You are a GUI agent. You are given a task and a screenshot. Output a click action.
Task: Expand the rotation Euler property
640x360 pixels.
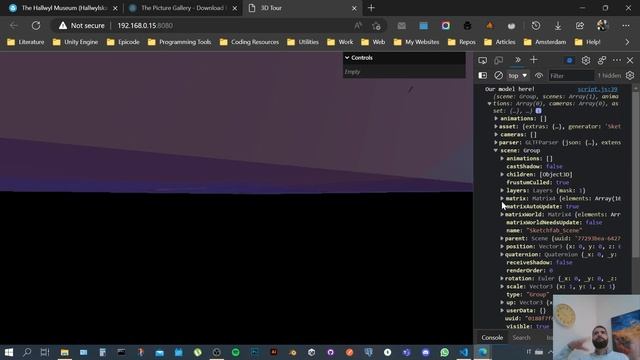502,278
